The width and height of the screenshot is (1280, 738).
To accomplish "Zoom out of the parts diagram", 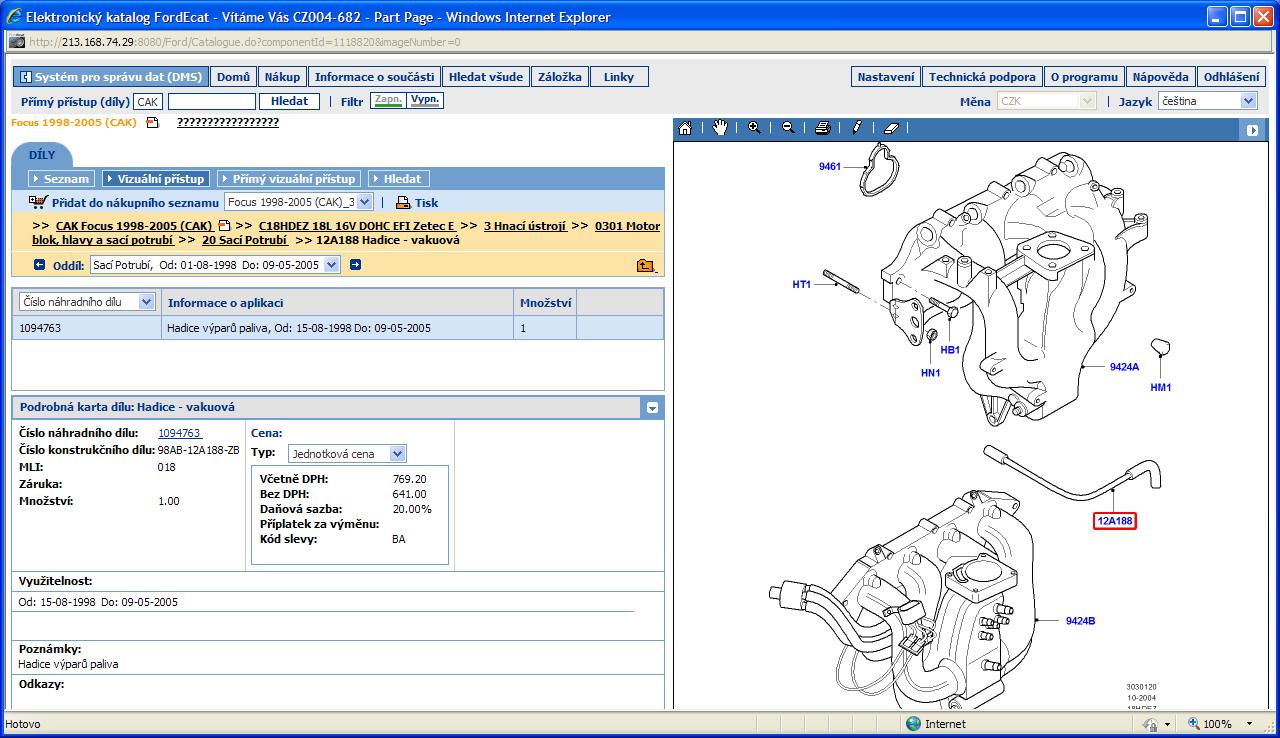I will 788,129.
